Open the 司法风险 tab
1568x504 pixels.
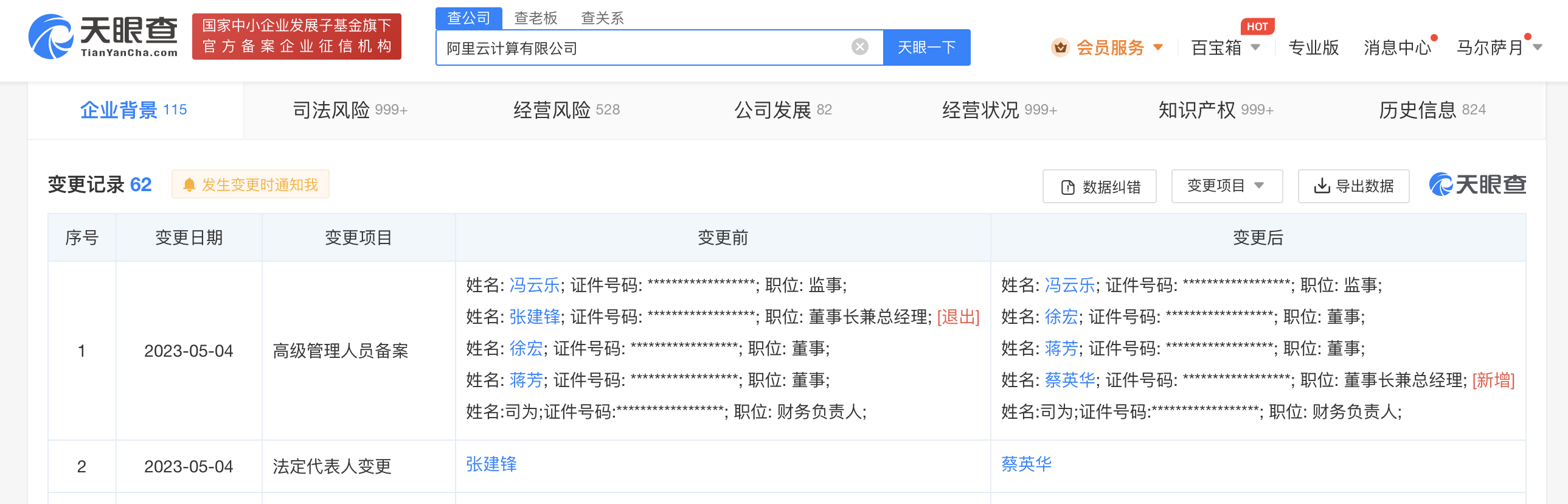350,110
